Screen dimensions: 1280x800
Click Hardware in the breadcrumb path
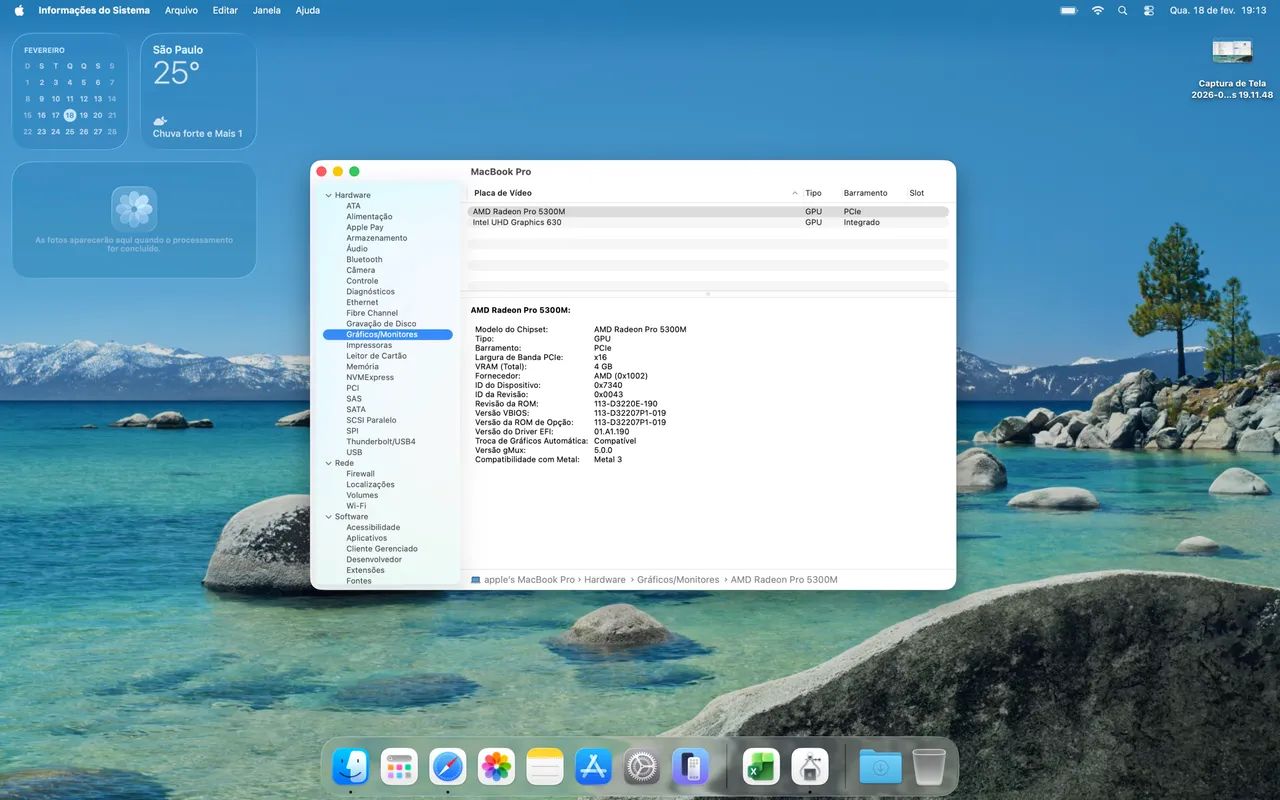(605, 579)
